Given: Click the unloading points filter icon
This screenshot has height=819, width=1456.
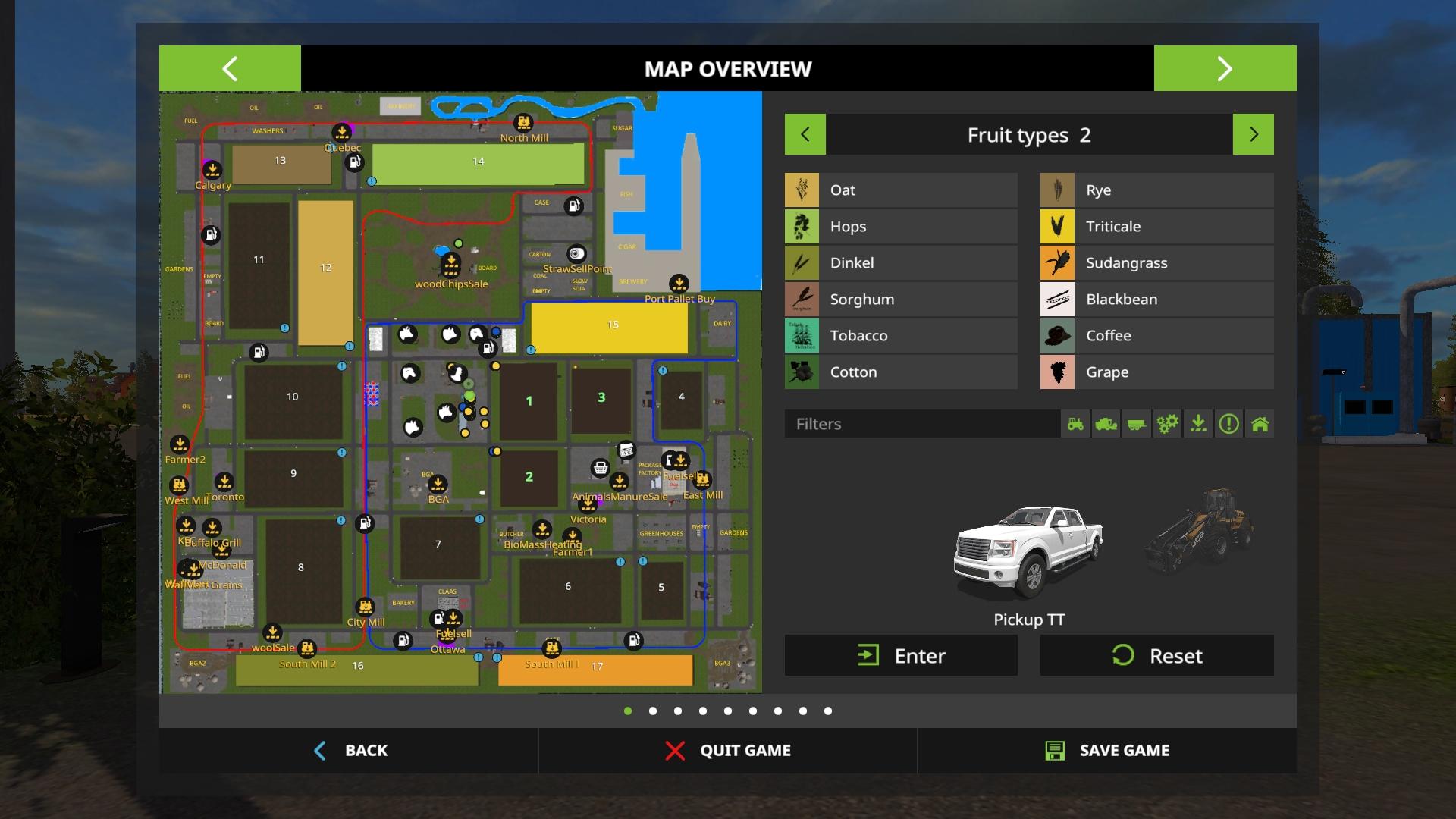Looking at the screenshot, I should click(x=1198, y=424).
